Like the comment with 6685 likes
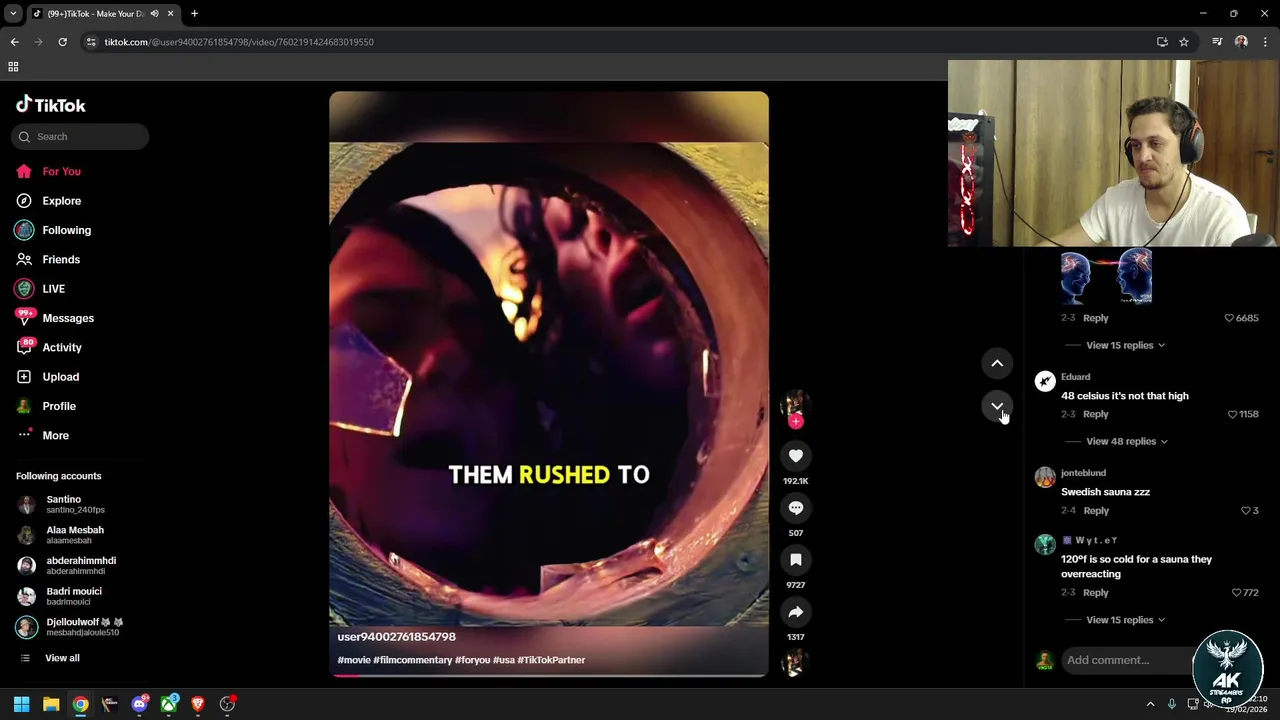This screenshot has height=720, width=1280. (1229, 318)
